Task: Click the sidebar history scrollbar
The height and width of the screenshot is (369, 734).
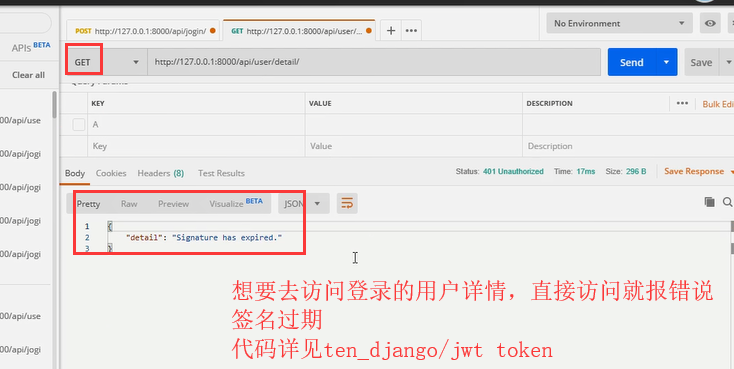Action: pyautogui.click(x=55, y=105)
